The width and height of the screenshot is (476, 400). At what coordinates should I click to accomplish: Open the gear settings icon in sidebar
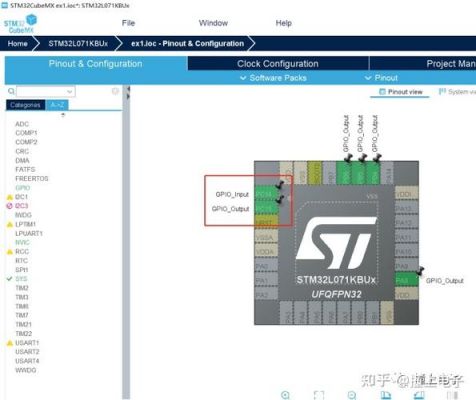tap(115, 91)
